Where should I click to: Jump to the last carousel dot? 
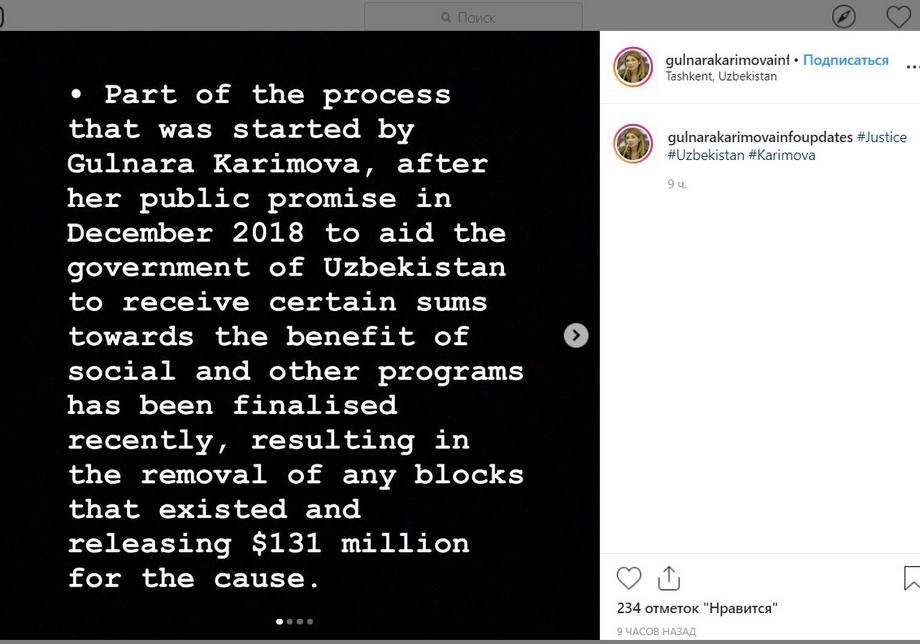(x=310, y=622)
